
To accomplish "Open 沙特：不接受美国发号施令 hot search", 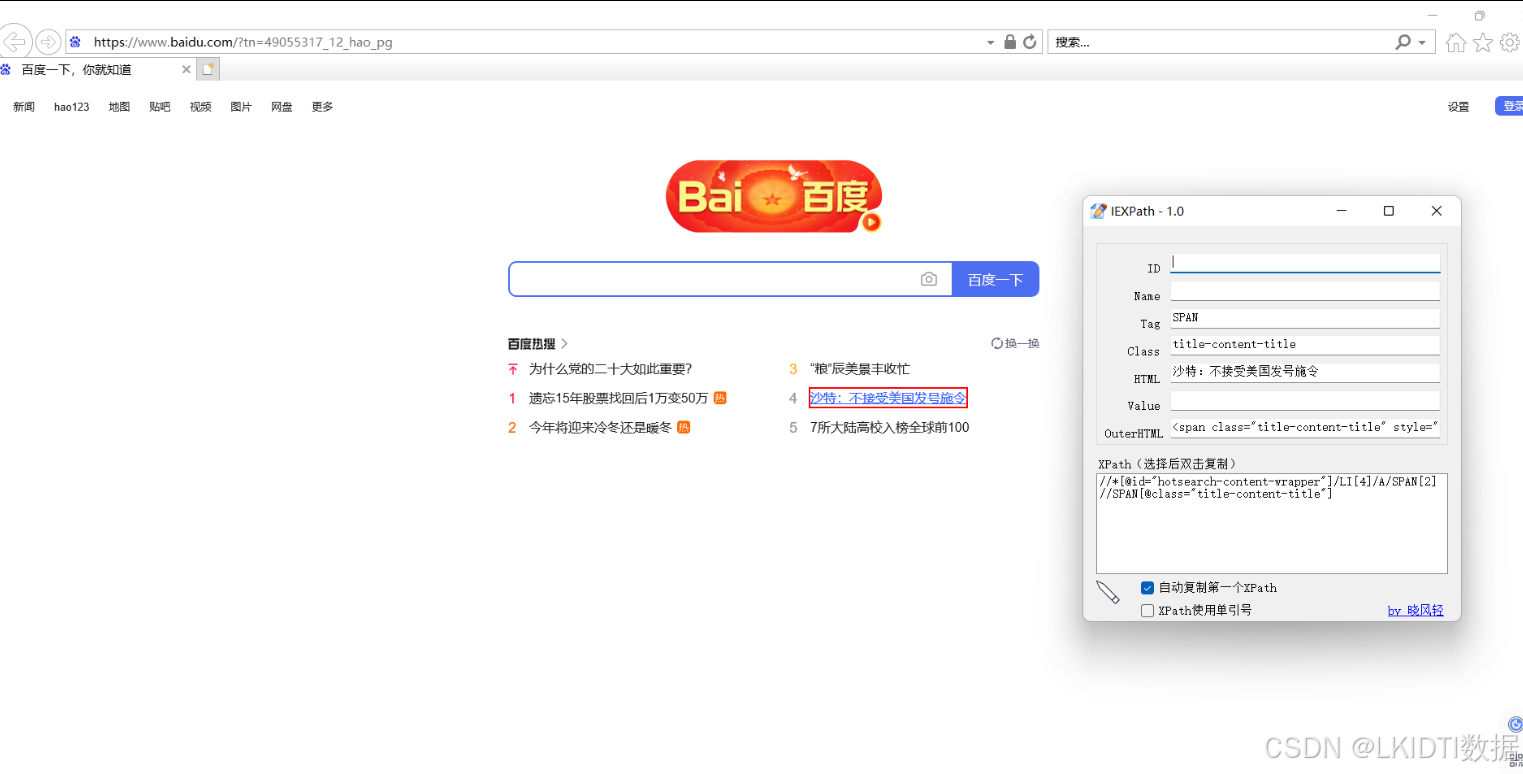I will [888, 398].
